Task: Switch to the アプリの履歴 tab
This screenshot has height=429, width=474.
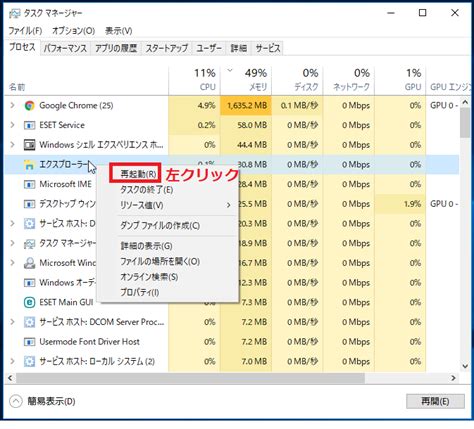Action: [116, 49]
